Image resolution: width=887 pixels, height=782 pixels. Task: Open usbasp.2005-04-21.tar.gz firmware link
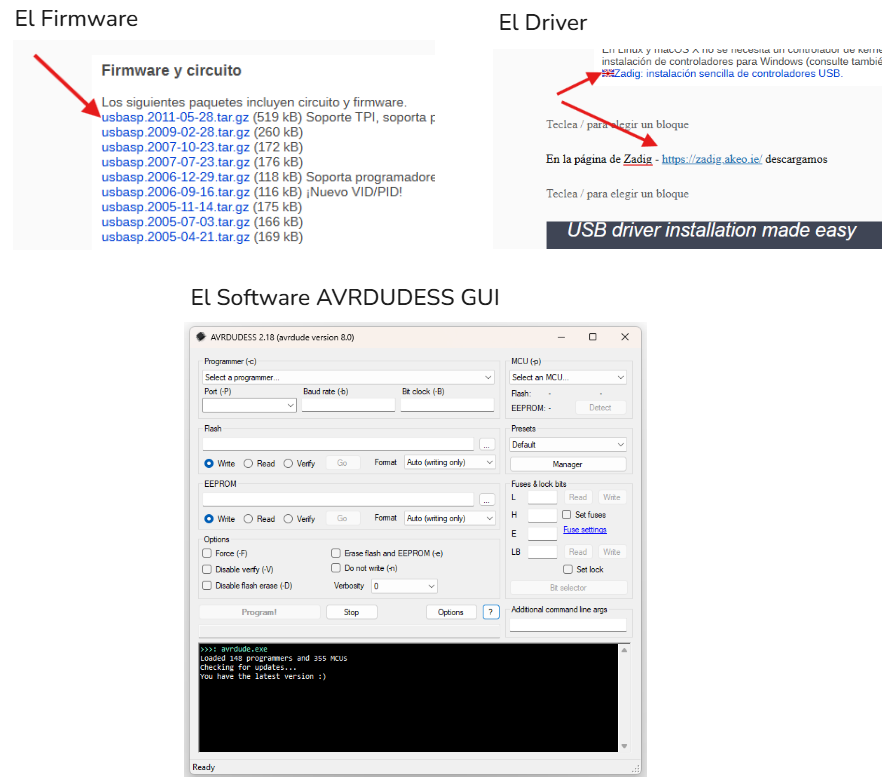(x=175, y=237)
